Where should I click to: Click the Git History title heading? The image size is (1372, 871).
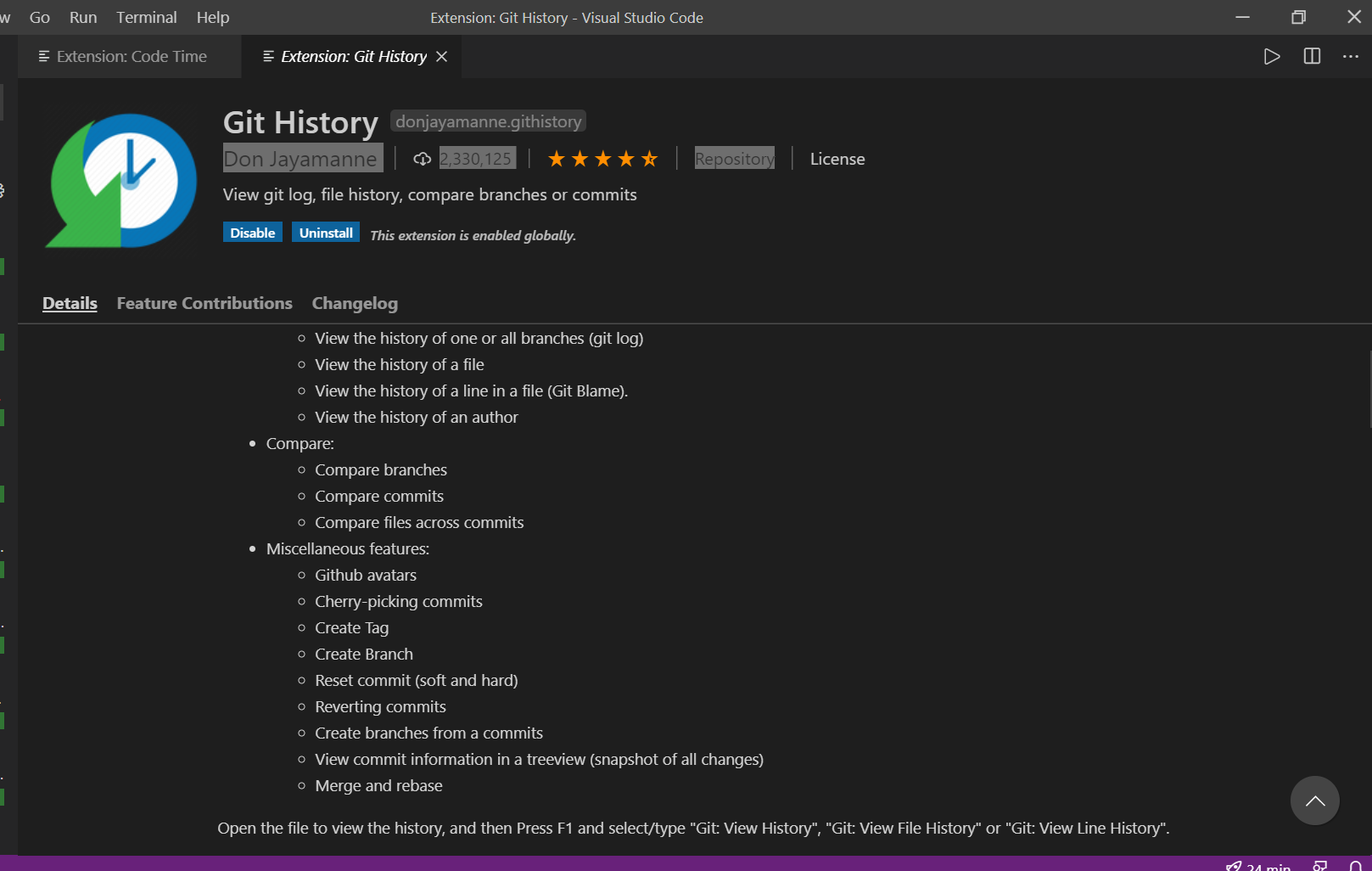[x=300, y=122]
